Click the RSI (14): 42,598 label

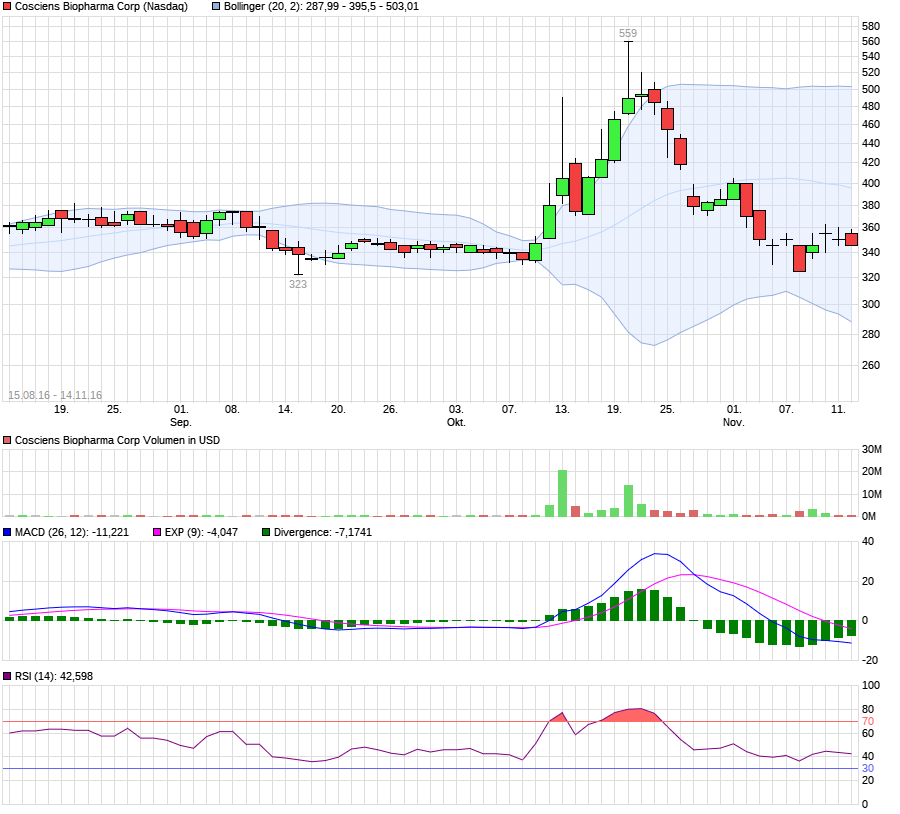click(54, 676)
